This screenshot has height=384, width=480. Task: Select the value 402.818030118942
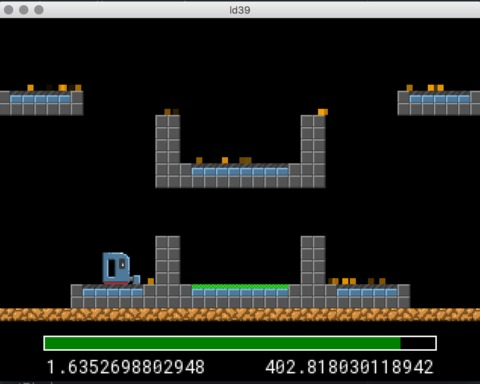coord(349,367)
